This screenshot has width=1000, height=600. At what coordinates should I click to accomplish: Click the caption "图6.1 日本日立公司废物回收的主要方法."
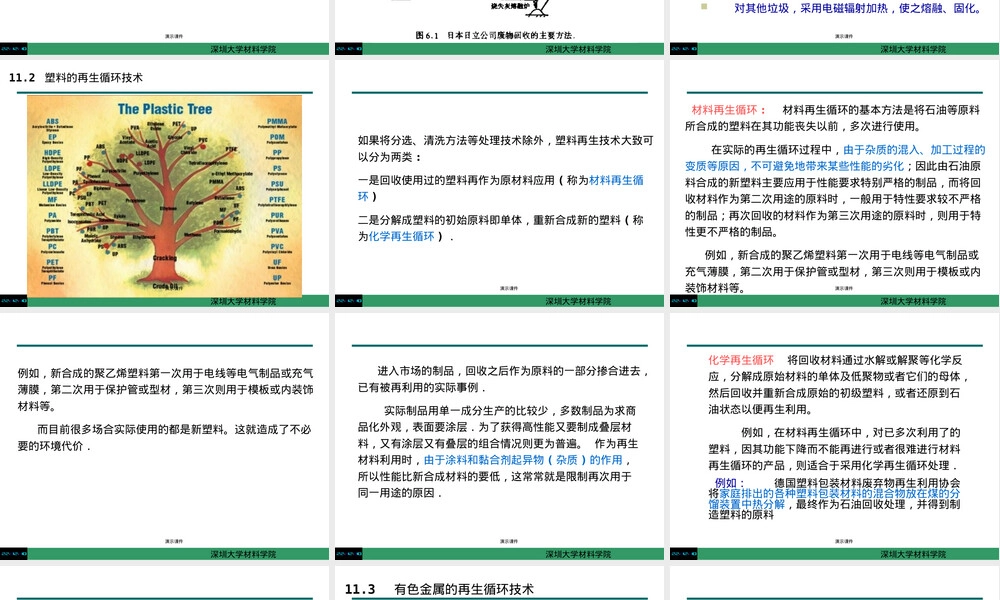[495, 35]
